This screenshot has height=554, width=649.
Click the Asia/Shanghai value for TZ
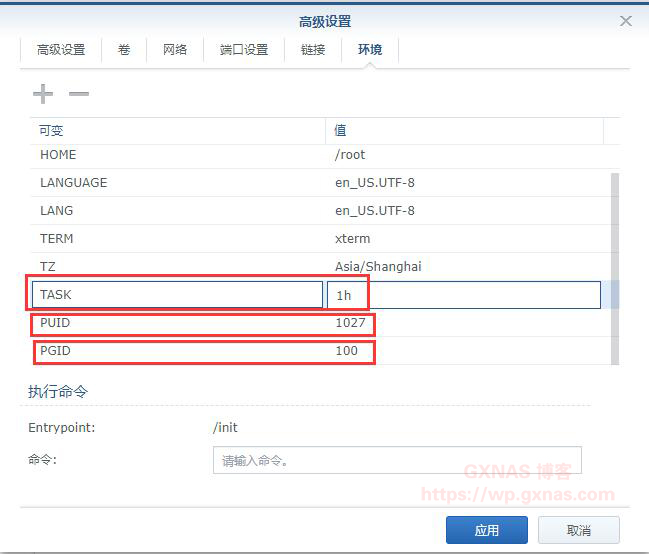378,267
